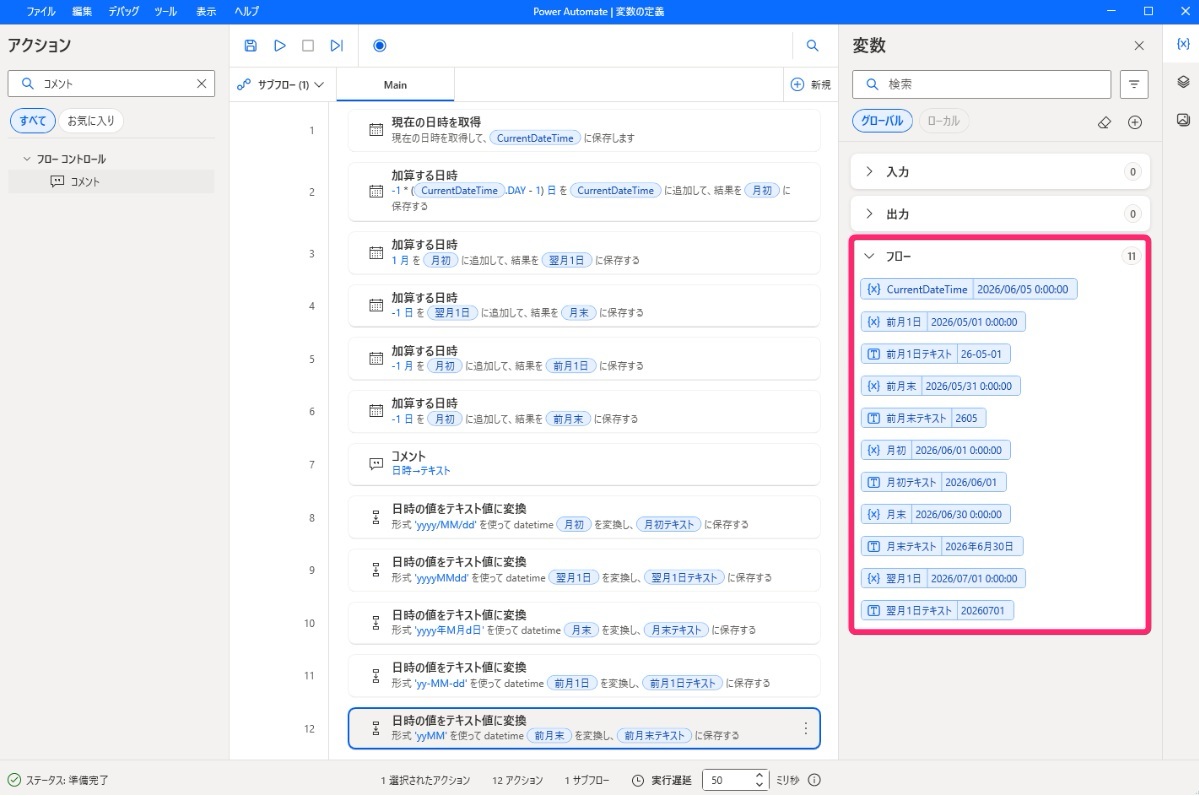Collapse the フロー variables section
This screenshot has width=1199, height=796.
(869, 256)
